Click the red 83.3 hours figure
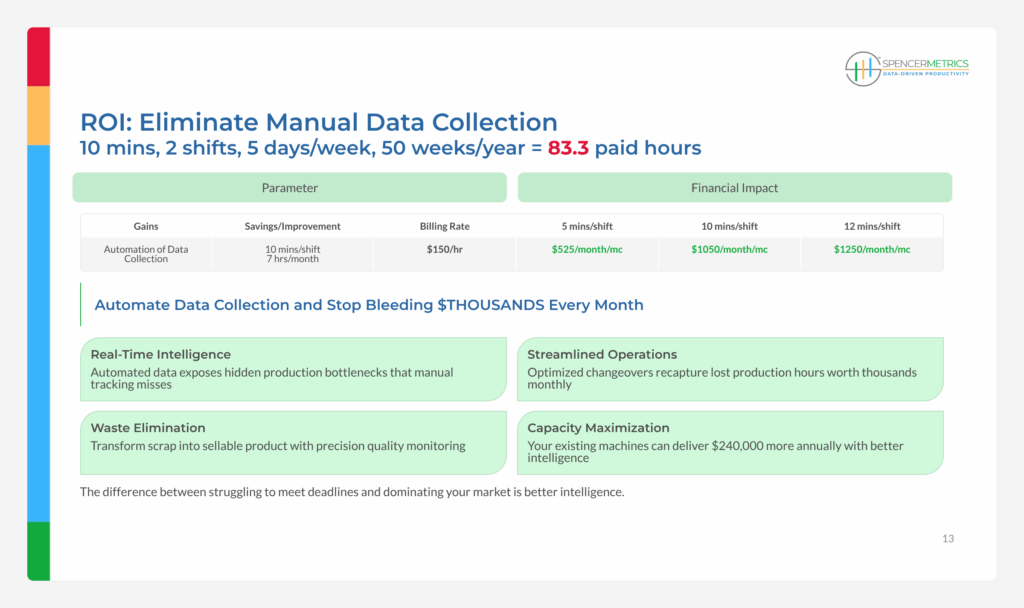This screenshot has width=1024, height=608. 569,148
